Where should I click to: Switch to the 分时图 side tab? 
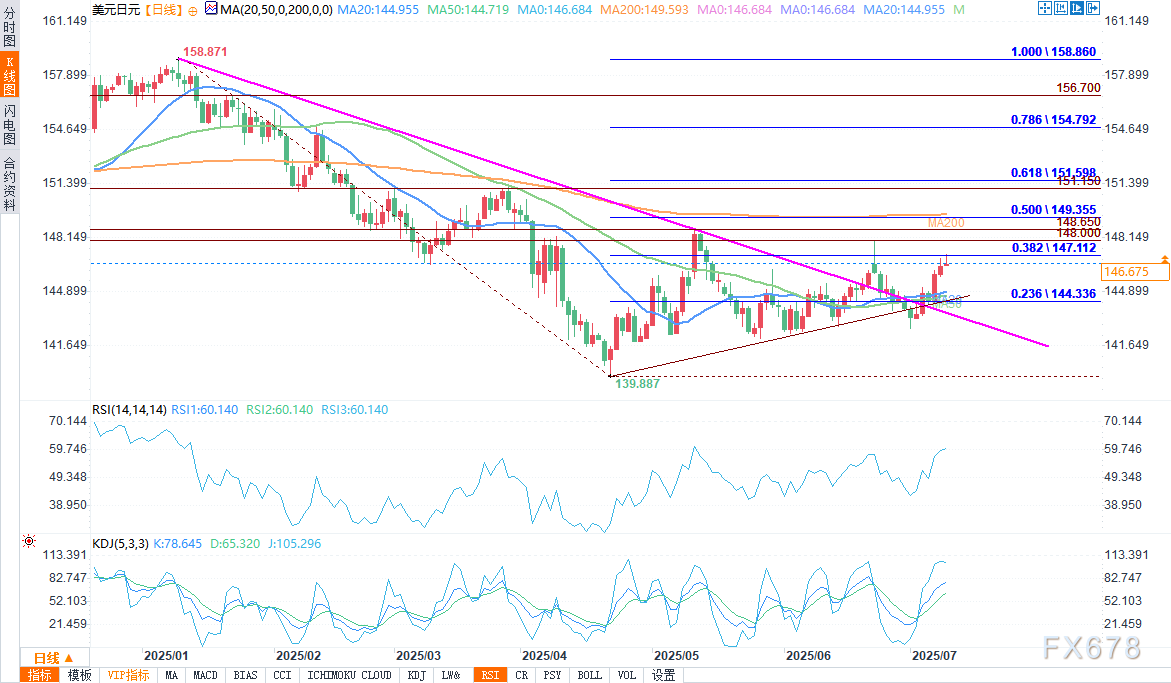[9, 26]
